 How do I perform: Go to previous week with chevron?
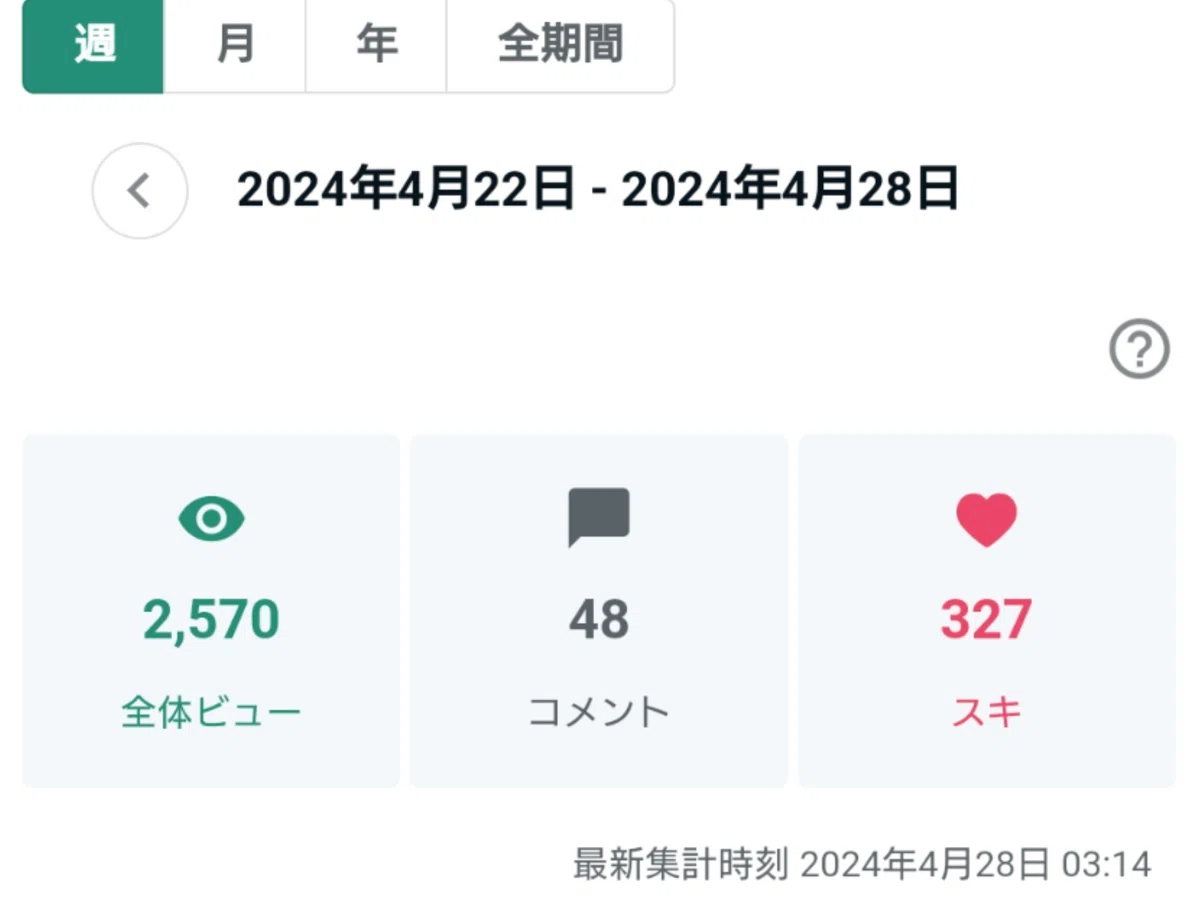coord(140,191)
